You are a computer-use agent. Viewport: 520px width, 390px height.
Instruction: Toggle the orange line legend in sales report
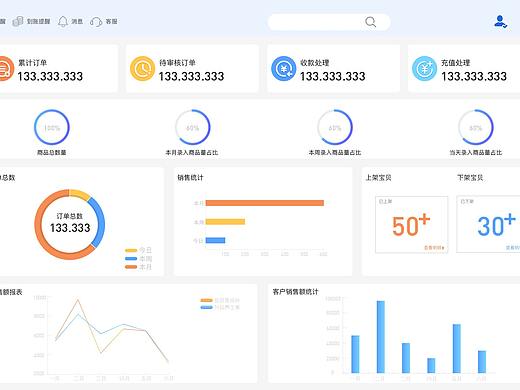coord(206,300)
